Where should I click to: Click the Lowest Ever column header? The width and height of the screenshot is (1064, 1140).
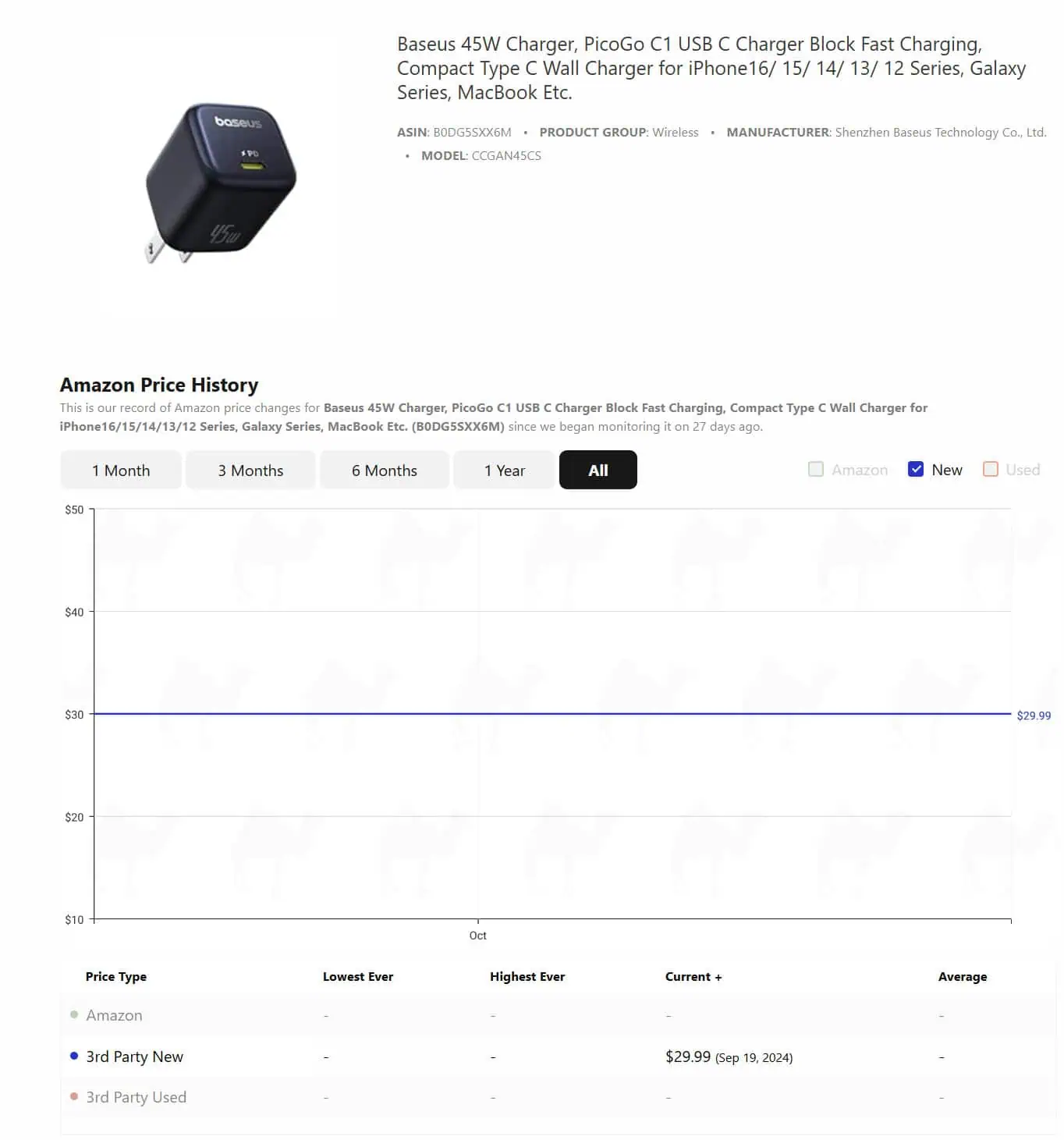point(358,977)
